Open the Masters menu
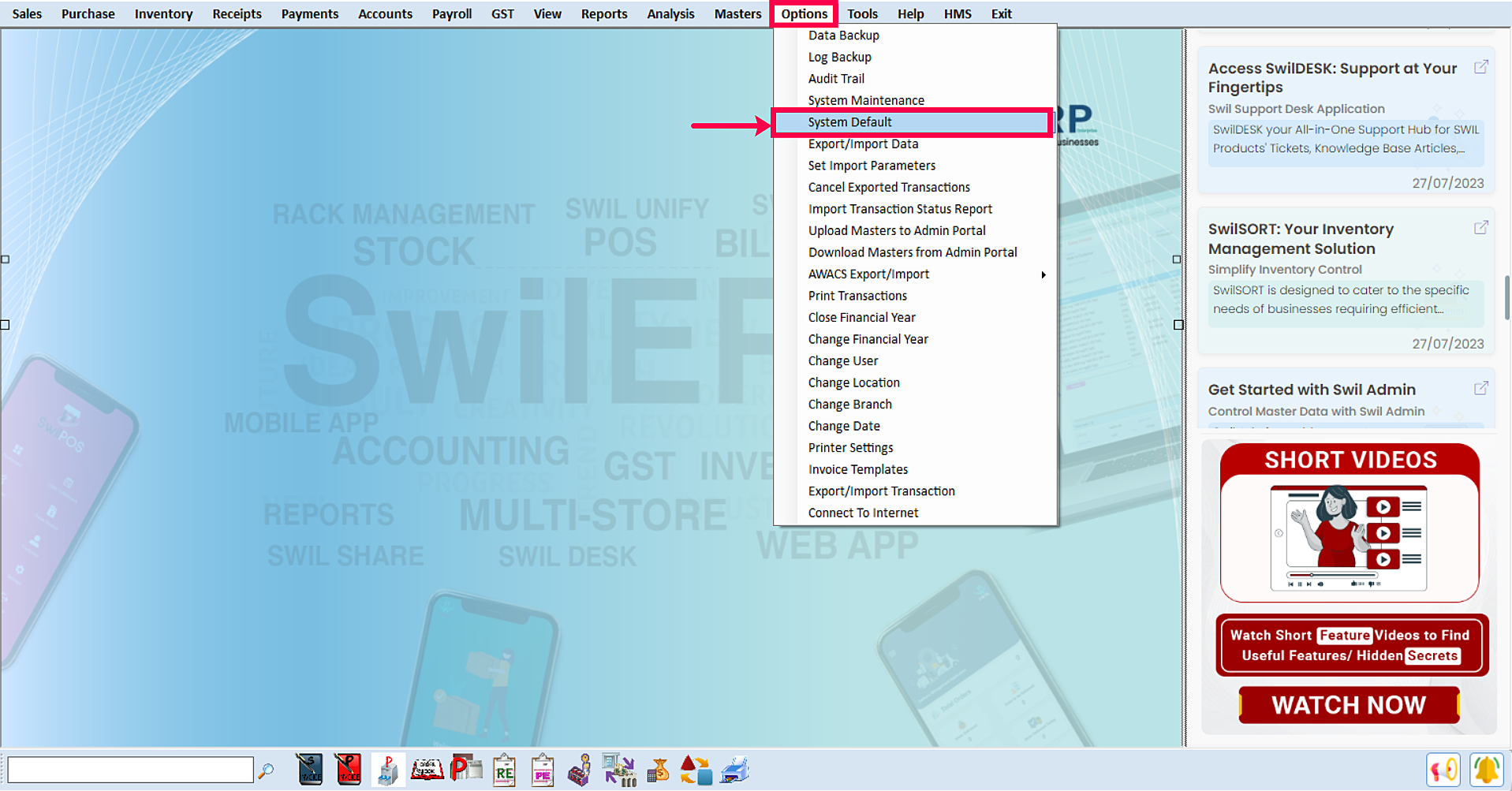This screenshot has height=791, width=1512. point(737,13)
